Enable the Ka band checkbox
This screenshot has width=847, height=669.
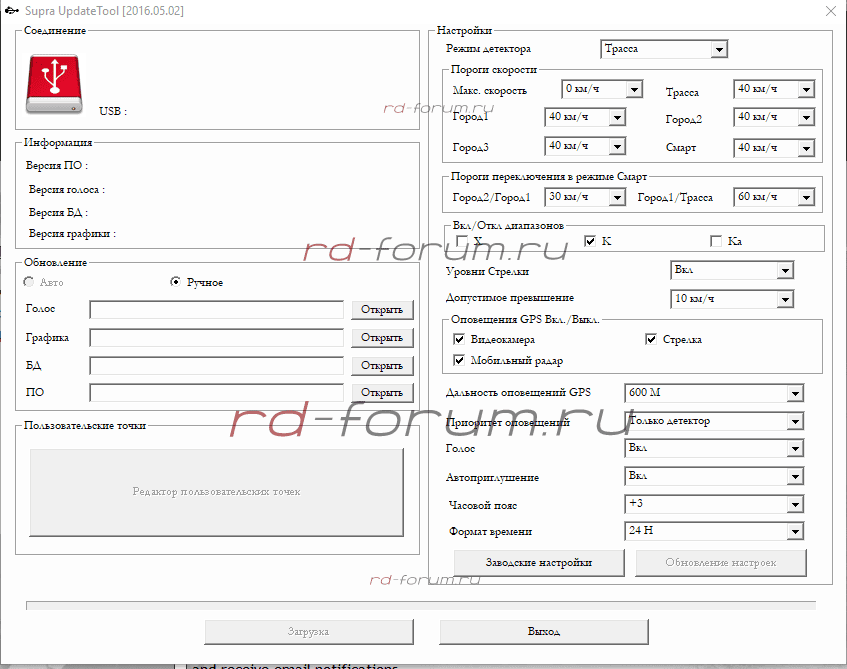point(715,241)
